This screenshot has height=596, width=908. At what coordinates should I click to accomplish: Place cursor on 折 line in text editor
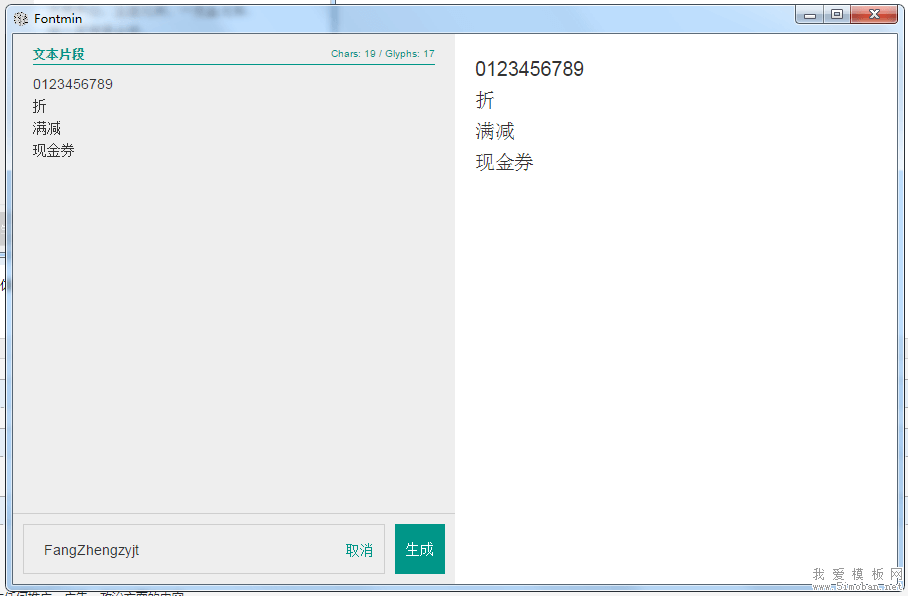40,106
